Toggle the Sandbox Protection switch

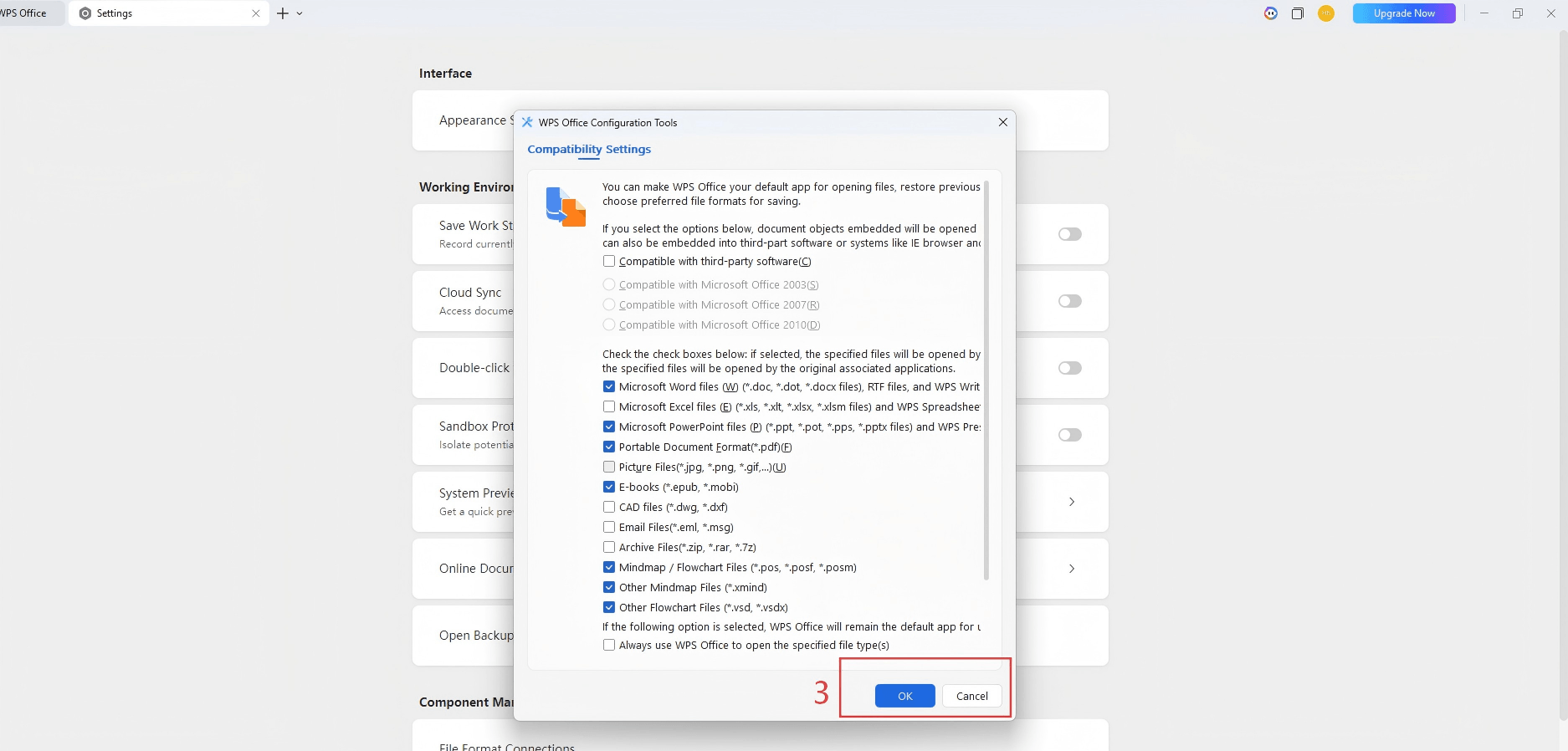[1070, 435]
